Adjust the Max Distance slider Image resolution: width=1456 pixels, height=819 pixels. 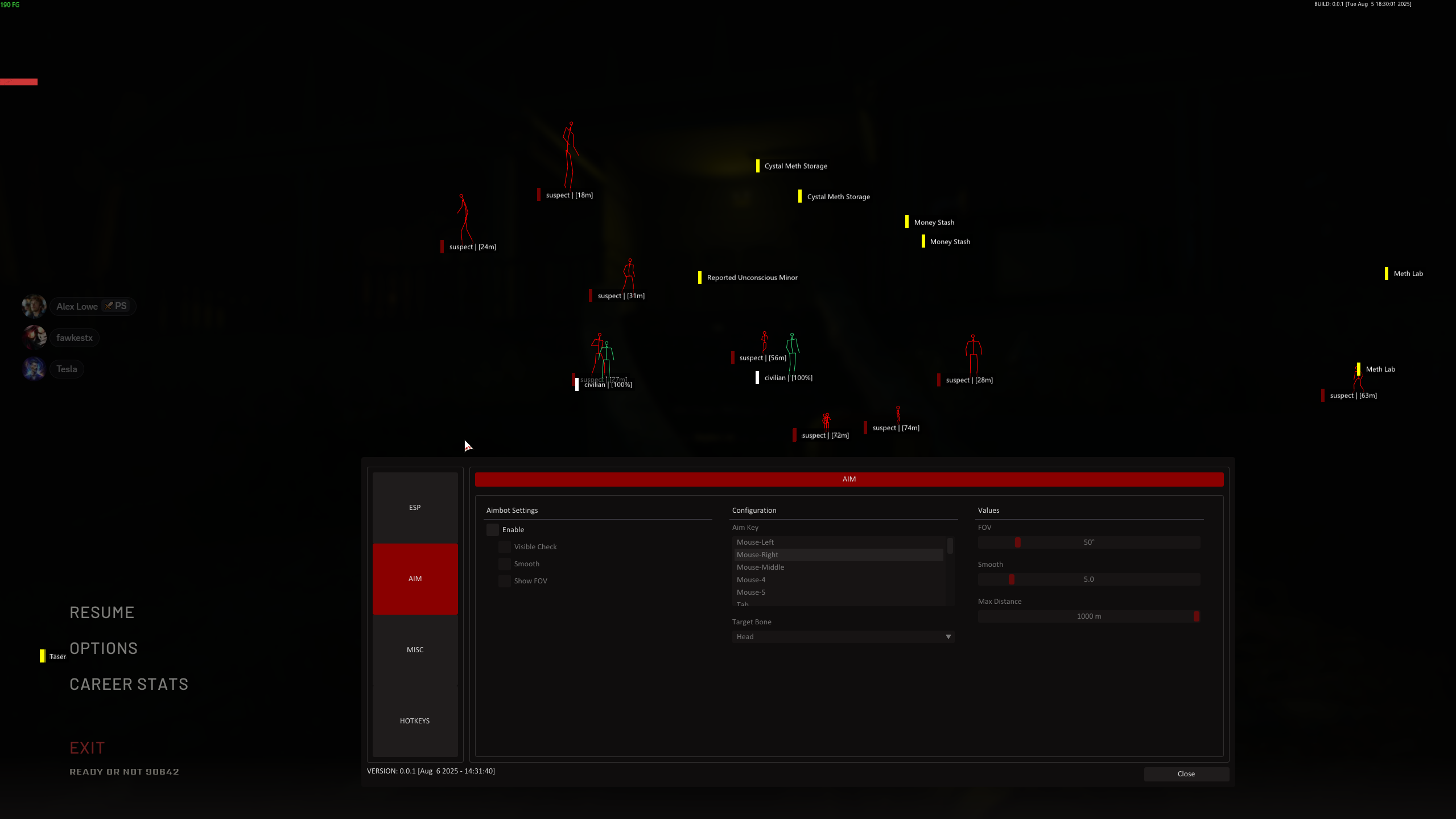tap(1088, 616)
